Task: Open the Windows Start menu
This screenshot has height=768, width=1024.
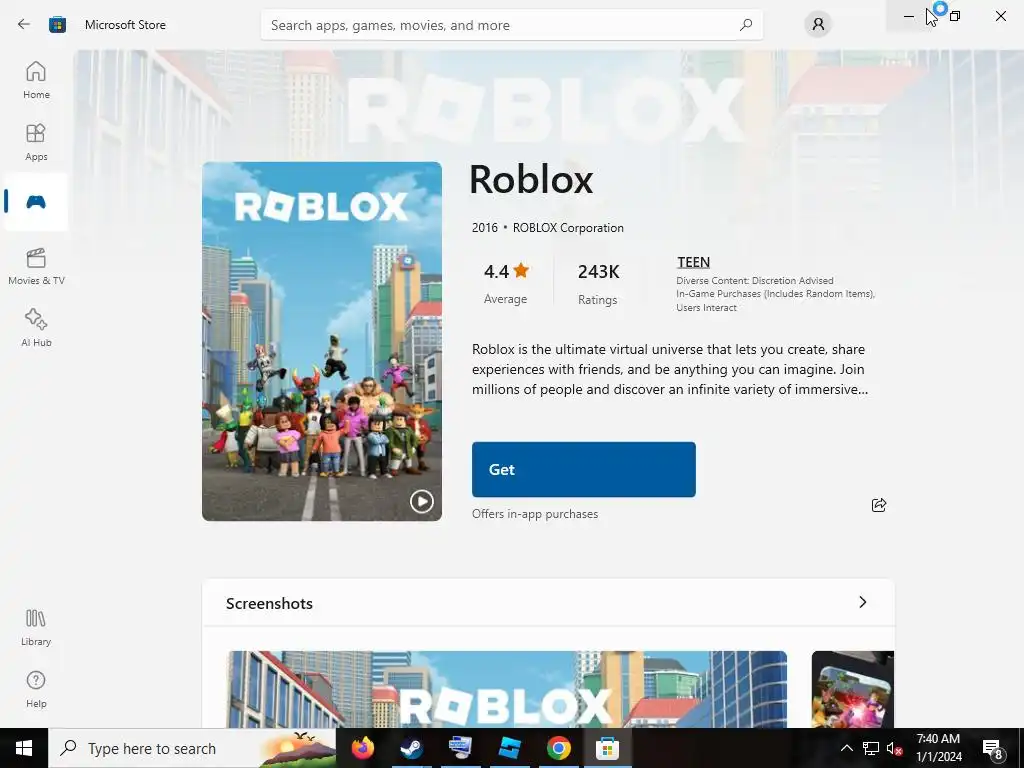Action: [24, 748]
